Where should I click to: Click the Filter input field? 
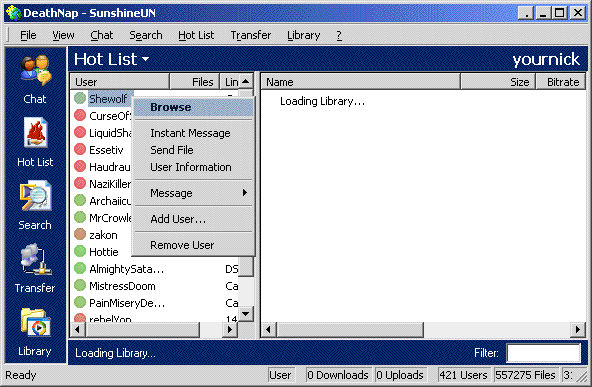coord(543,353)
